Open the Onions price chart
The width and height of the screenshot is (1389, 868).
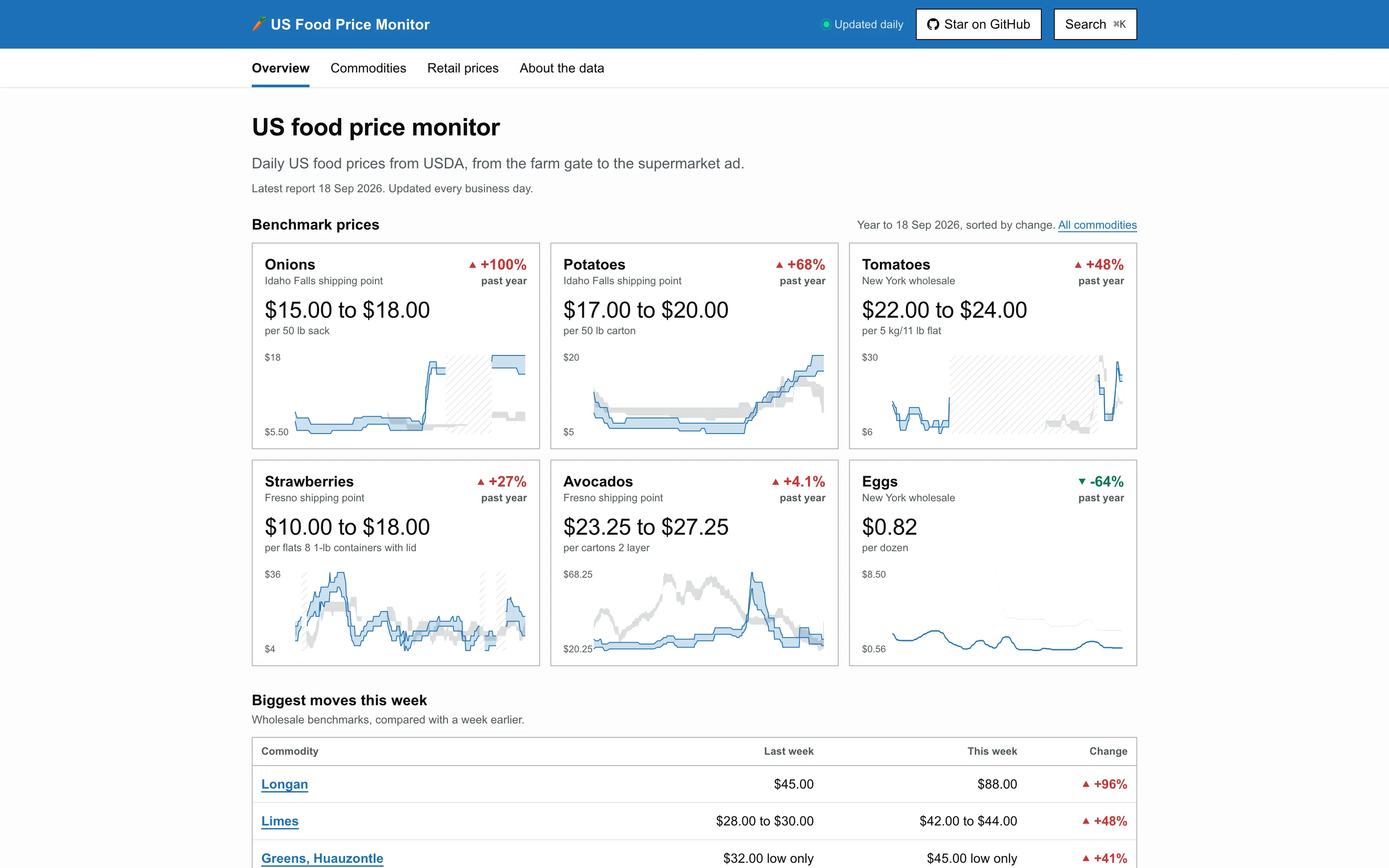click(395, 395)
